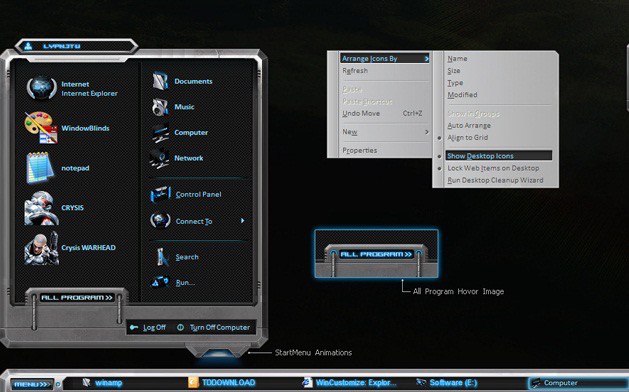The width and height of the screenshot is (629, 392).
Task: Click Turn Off Computer button
Action: coord(213,327)
